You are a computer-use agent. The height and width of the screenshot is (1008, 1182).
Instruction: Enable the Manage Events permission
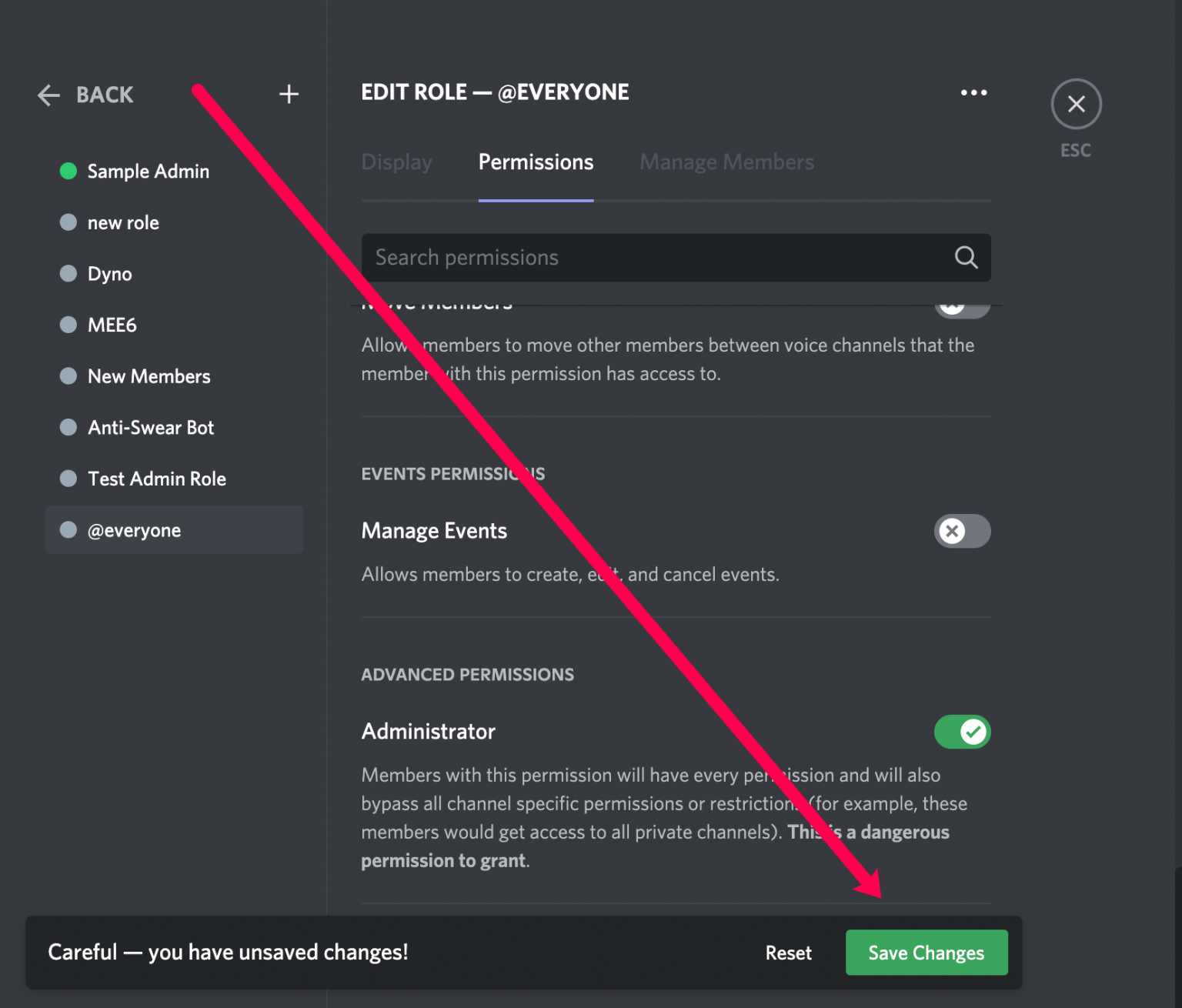pos(962,531)
